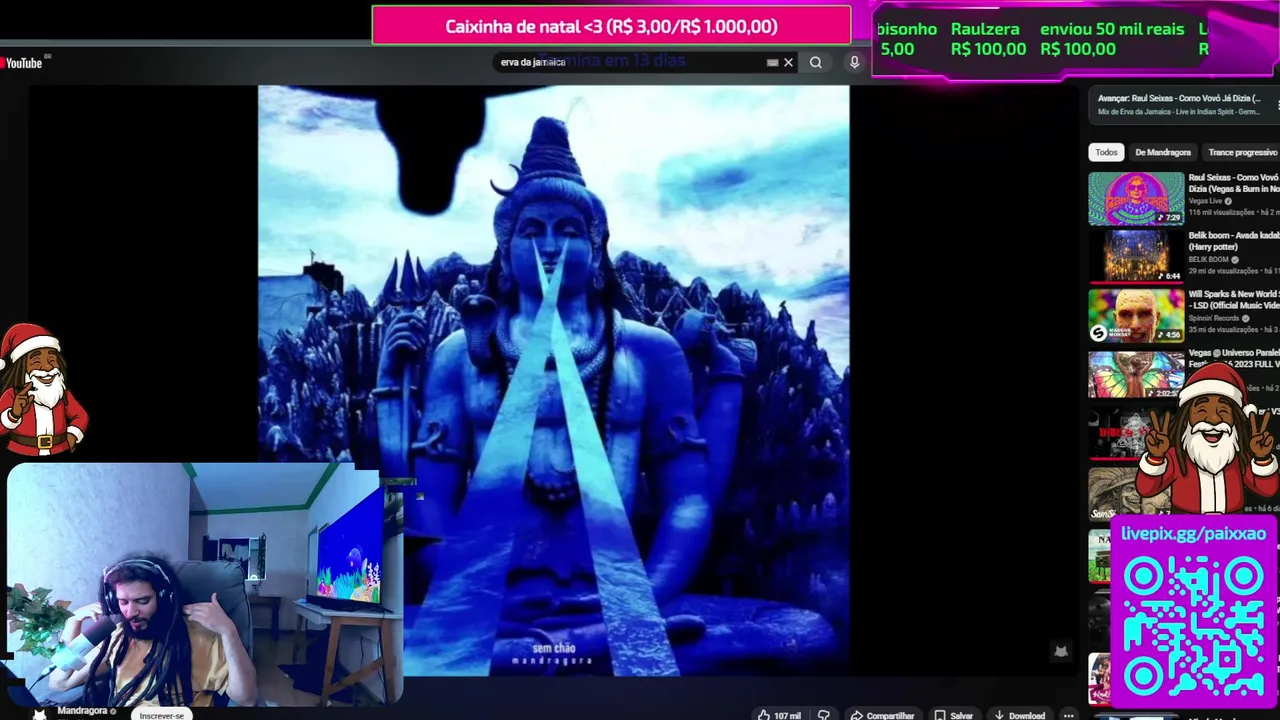Click 'Raulzera R$ 100,00' donation ticker
This screenshot has height=720, width=1280.
(x=988, y=39)
